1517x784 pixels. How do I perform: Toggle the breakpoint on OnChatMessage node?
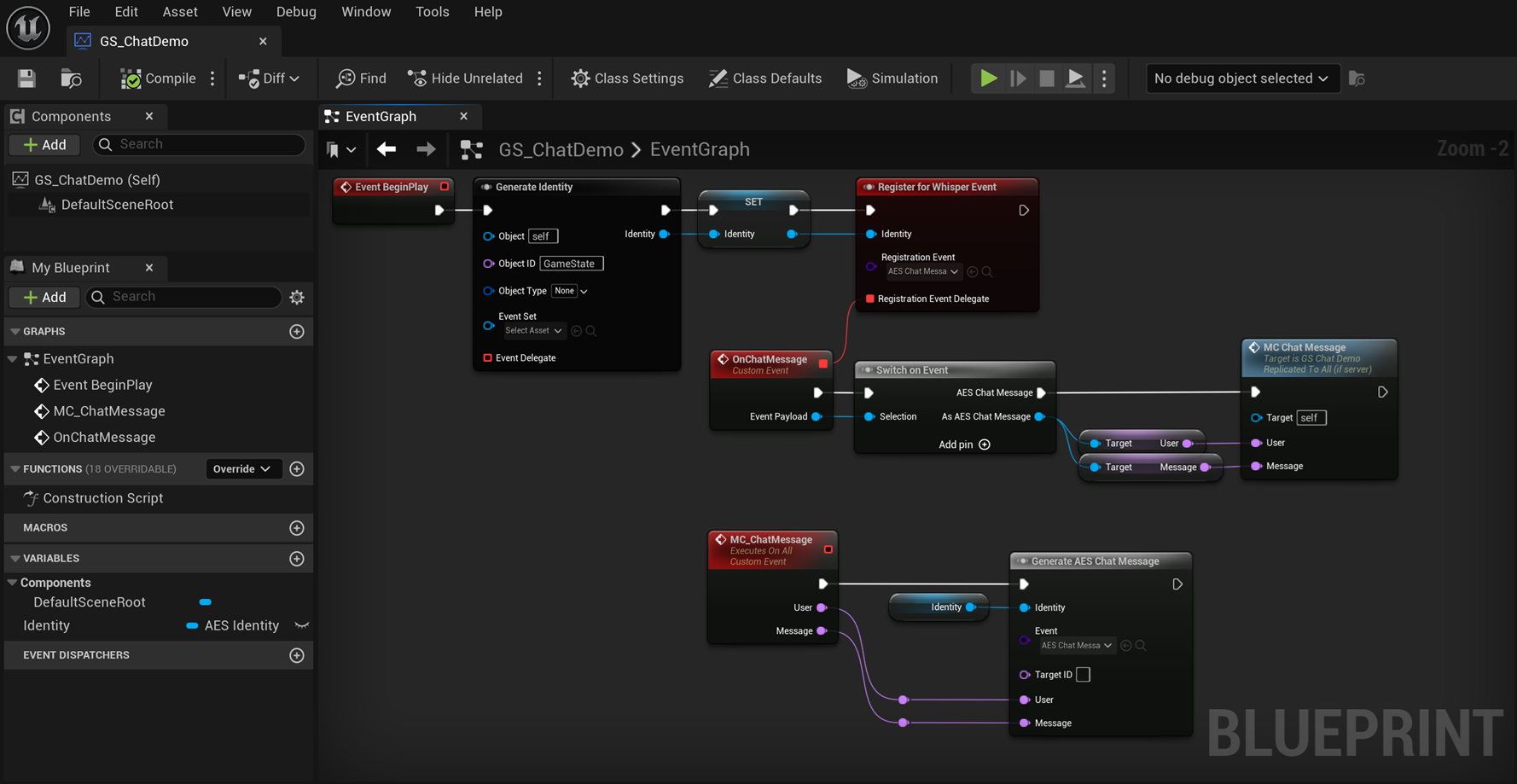[822, 363]
